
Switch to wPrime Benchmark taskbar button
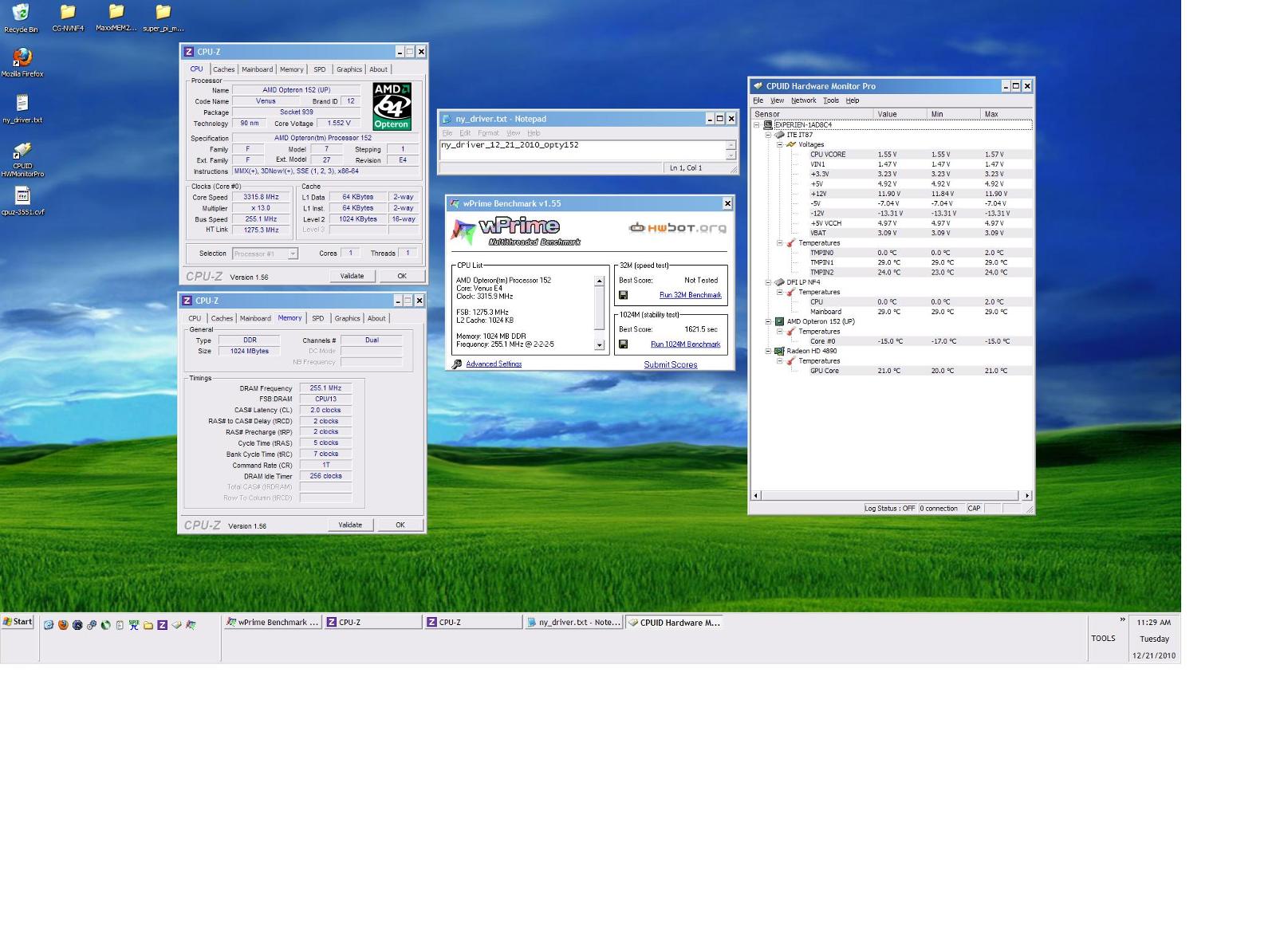(273, 623)
